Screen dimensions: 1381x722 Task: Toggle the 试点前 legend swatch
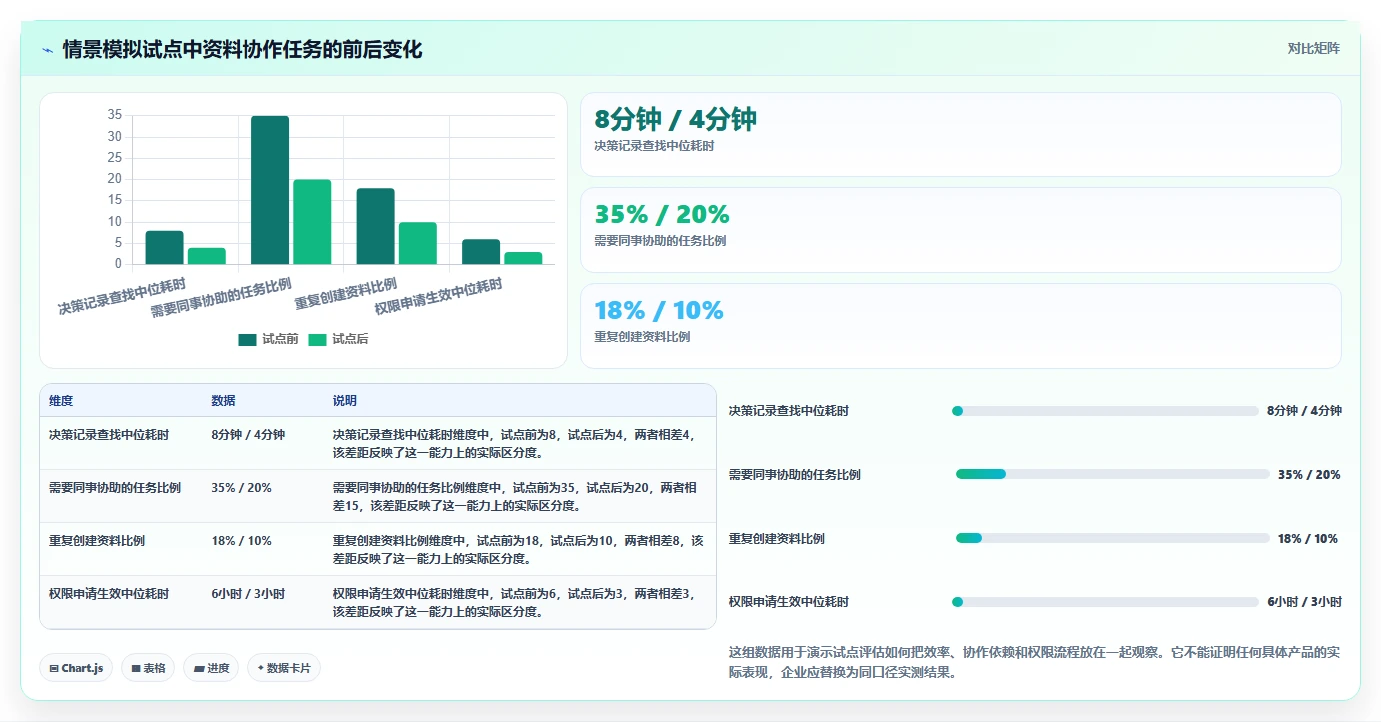(x=247, y=339)
